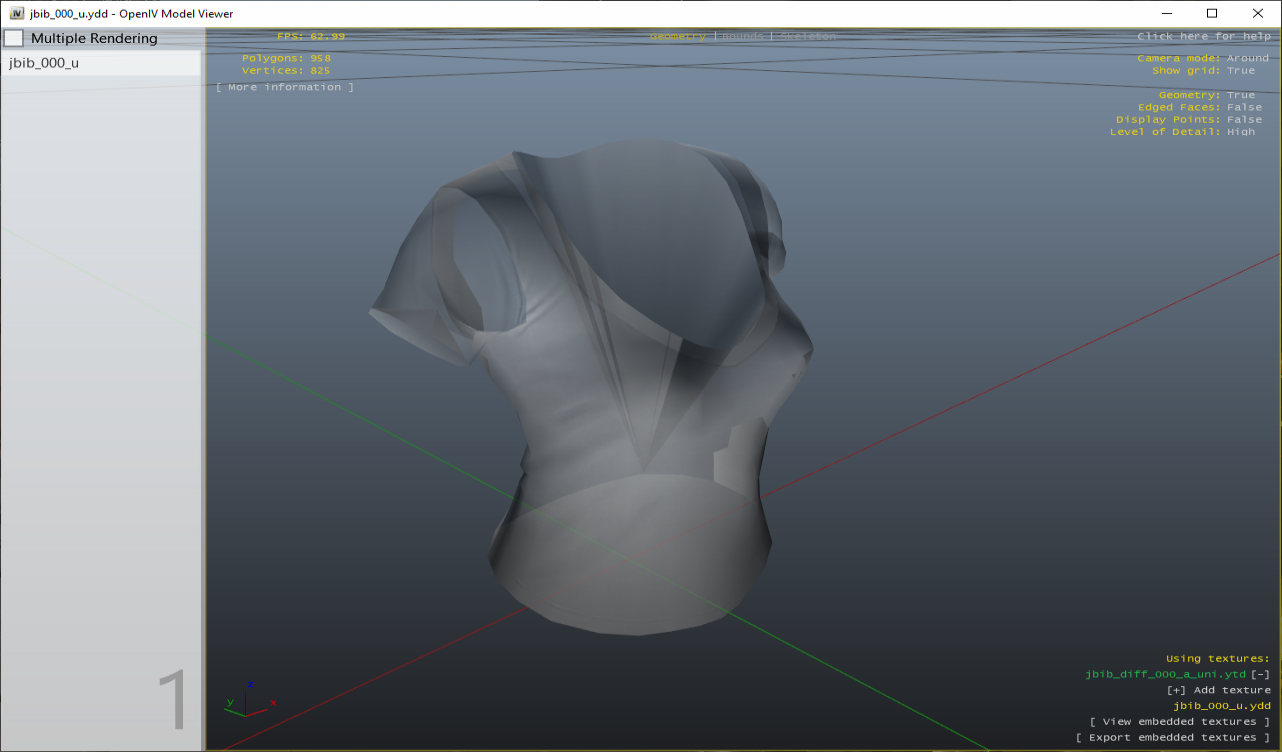The width and height of the screenshot is (1282, 752).
Task: Click the OpenIV app icon in title bar
Action: click(x=16, y=13)
